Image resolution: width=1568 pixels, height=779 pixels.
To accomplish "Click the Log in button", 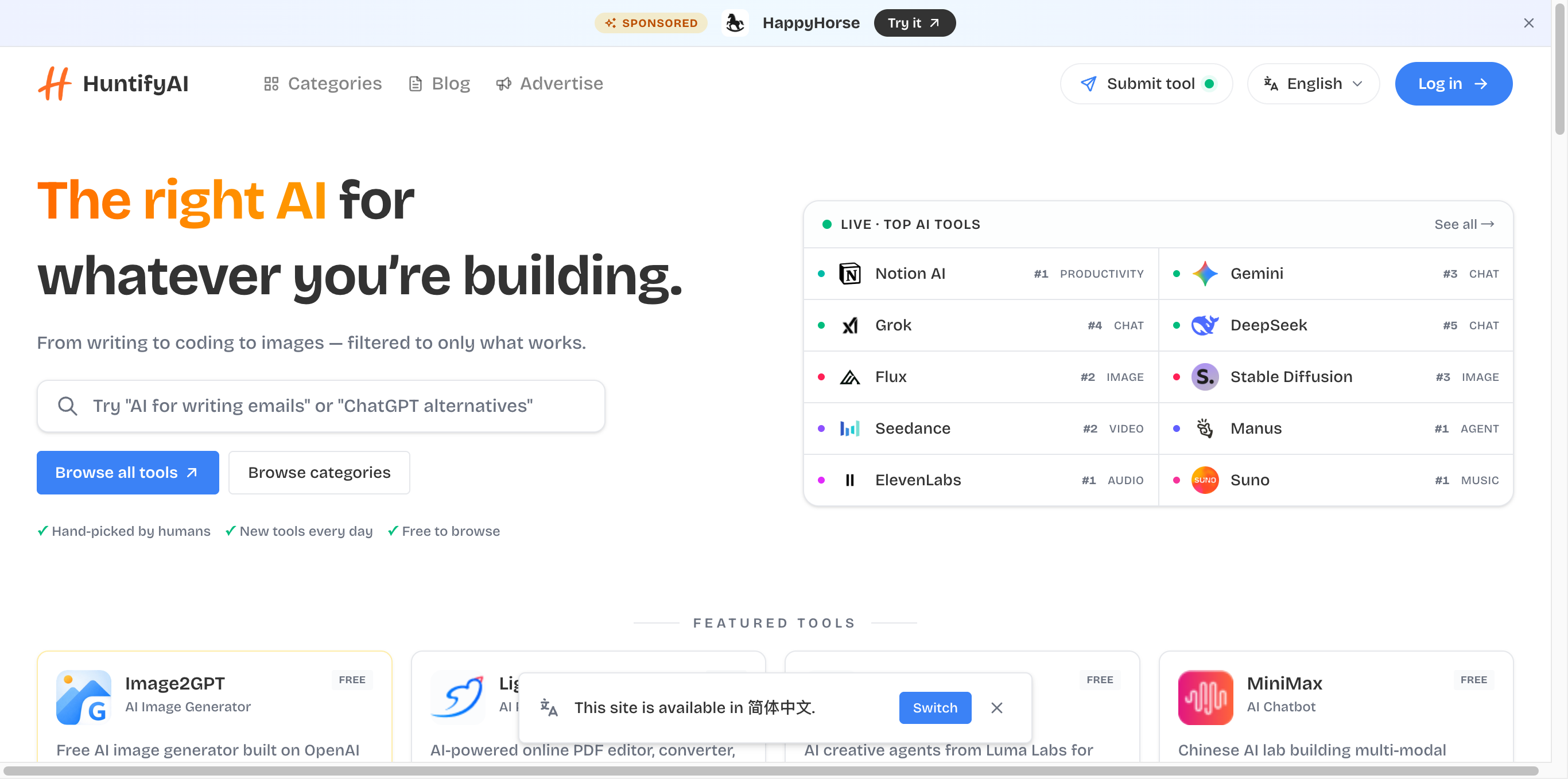I will click(1454, 83).
